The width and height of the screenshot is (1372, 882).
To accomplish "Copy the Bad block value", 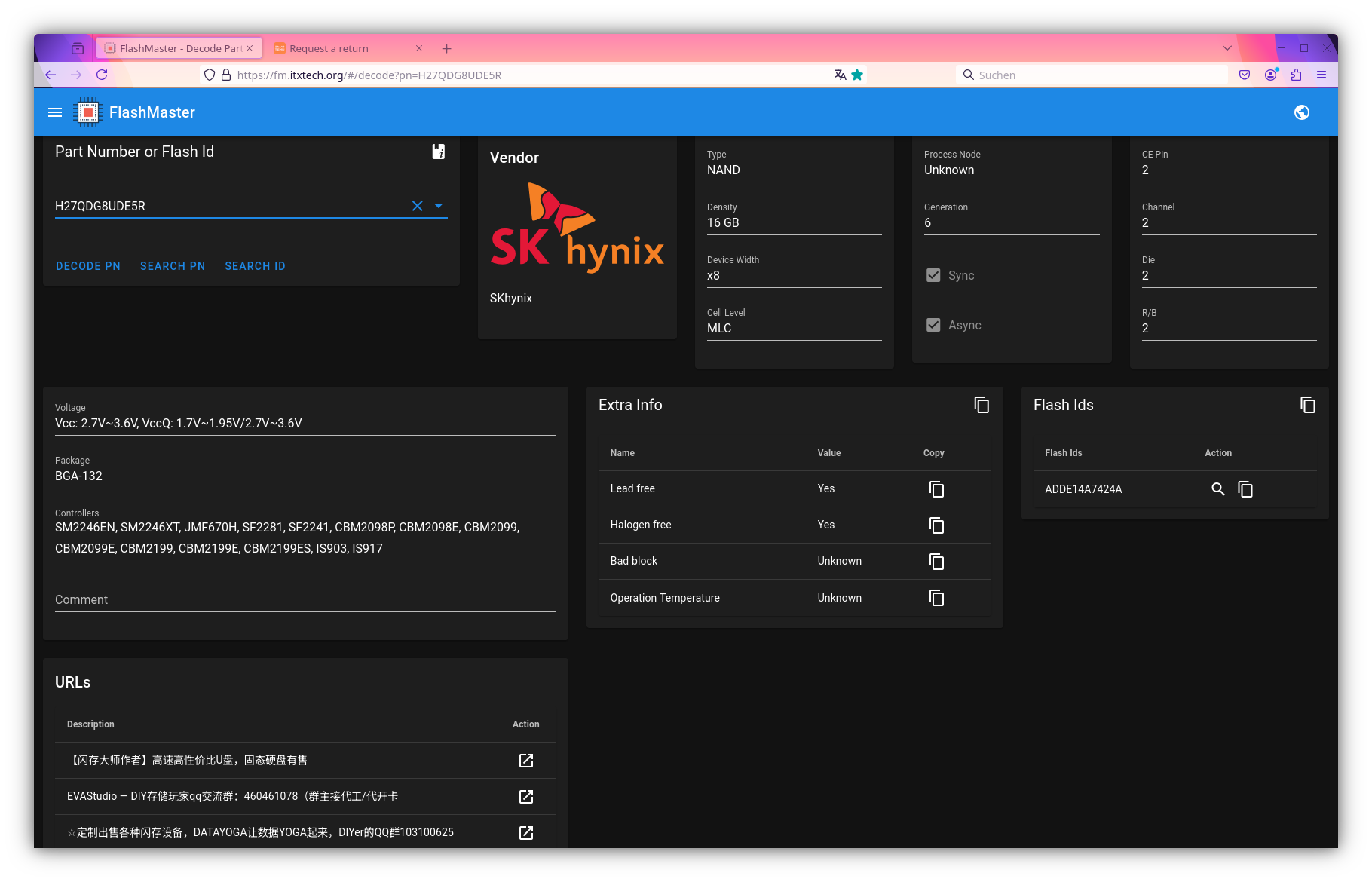I will (x=936, y=562).
